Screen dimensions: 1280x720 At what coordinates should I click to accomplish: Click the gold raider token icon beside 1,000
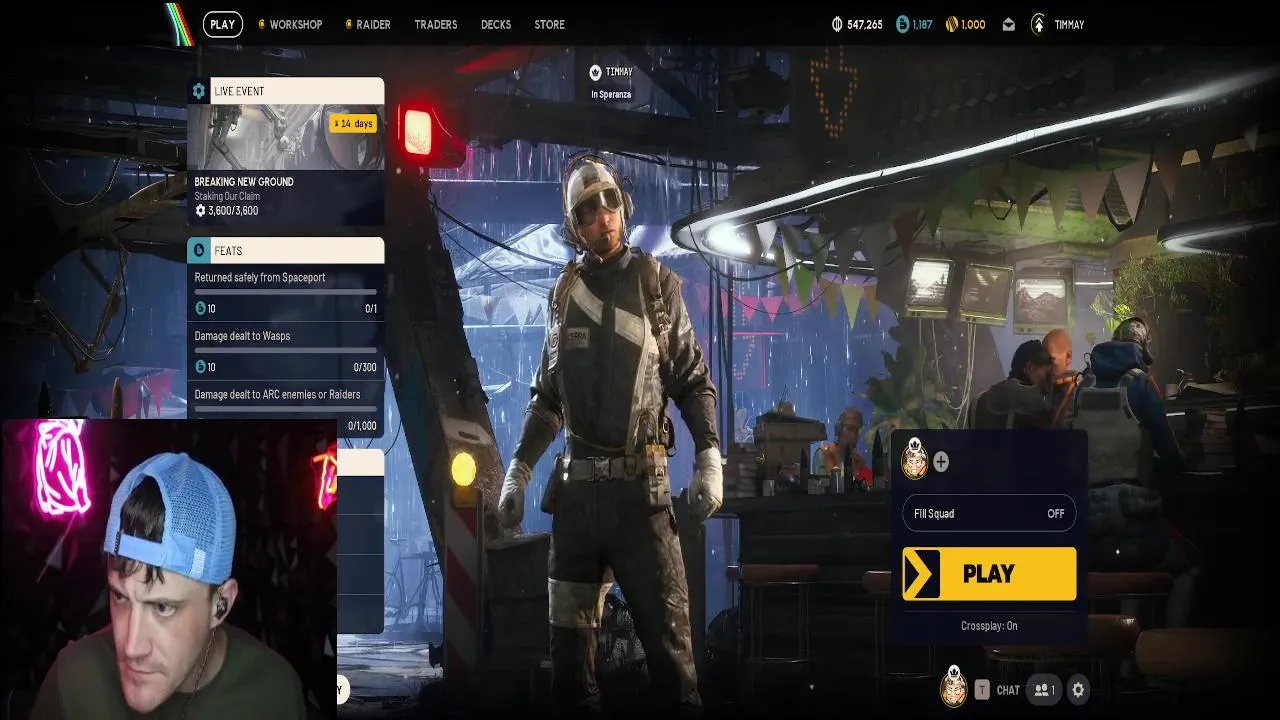click(952, 24)
